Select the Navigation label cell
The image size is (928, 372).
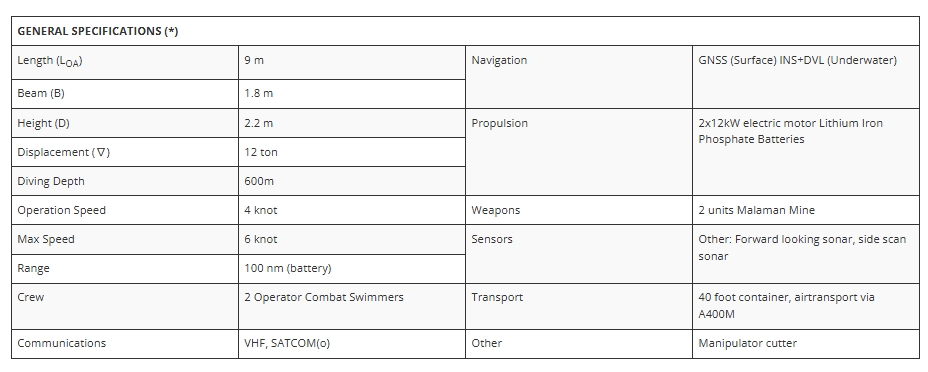(579, 77)
